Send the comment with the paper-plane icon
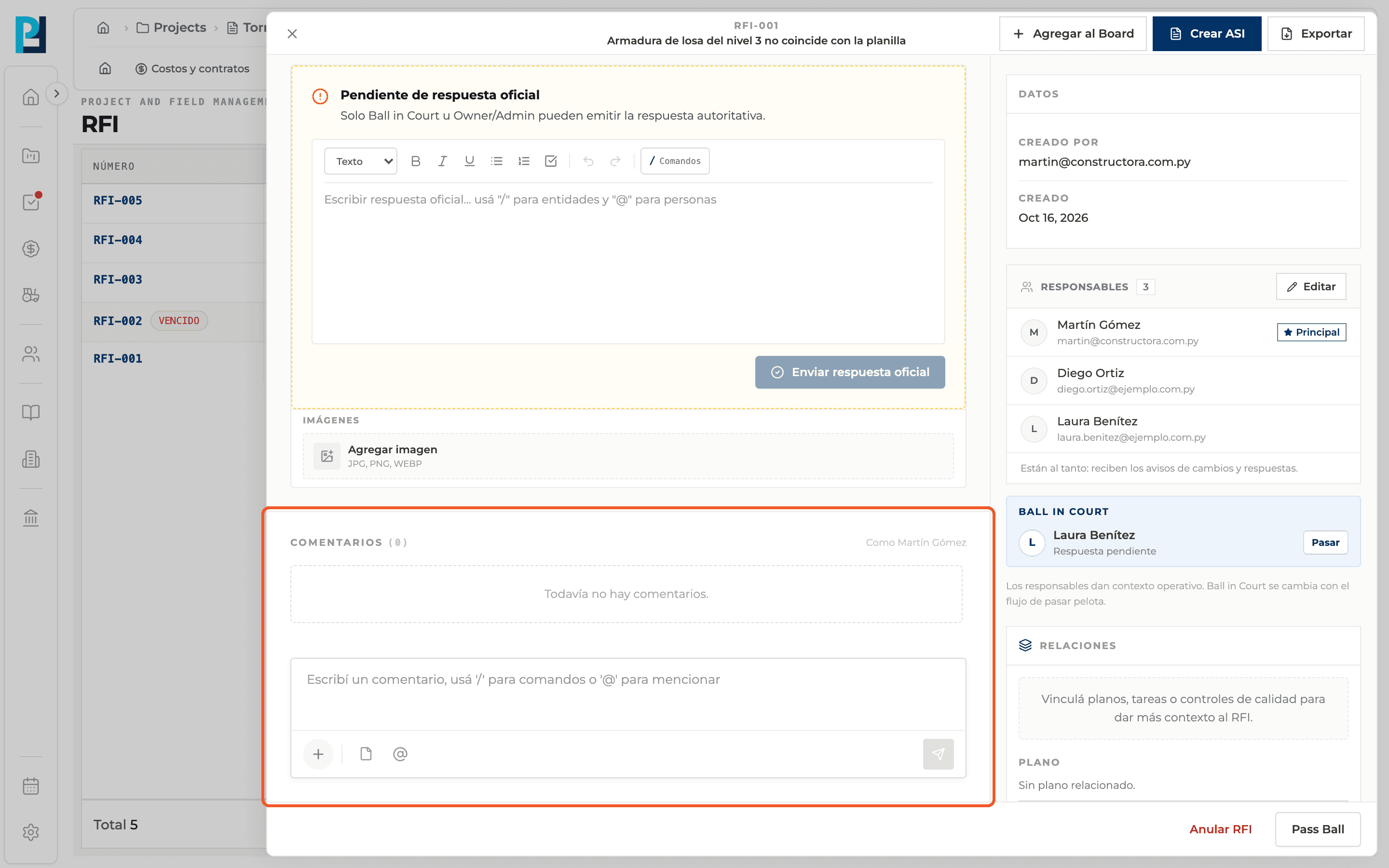The height and width of the screenshot is (868, 1389). pos(938,754)
